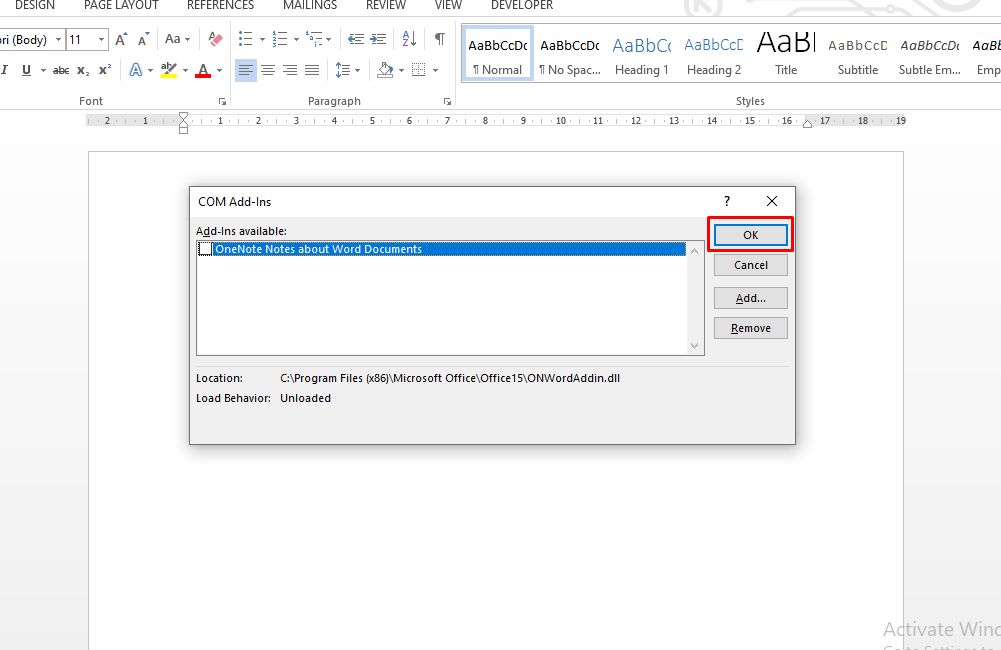The height and width of the screenshot is (650, 1001).
Task: Open the Text Highlight Color dropdown
Action: 184,70
